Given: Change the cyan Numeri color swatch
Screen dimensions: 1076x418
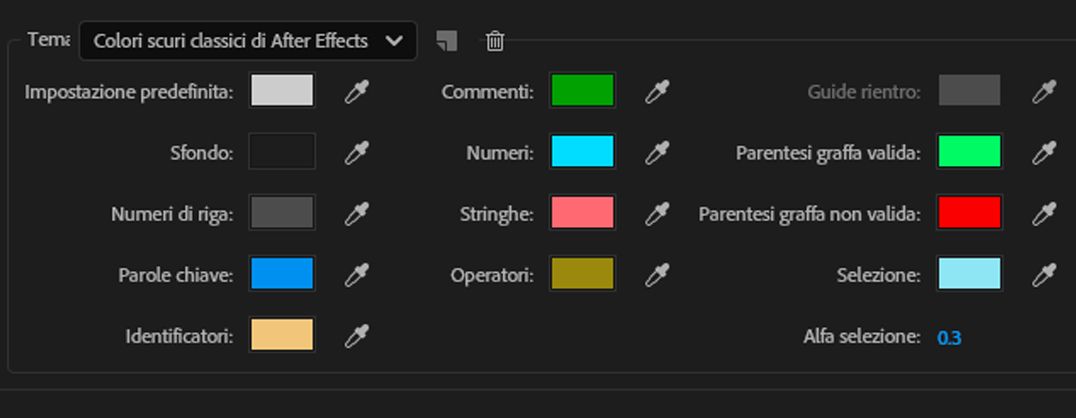Looking at the screenshot, I should [582, 152].
